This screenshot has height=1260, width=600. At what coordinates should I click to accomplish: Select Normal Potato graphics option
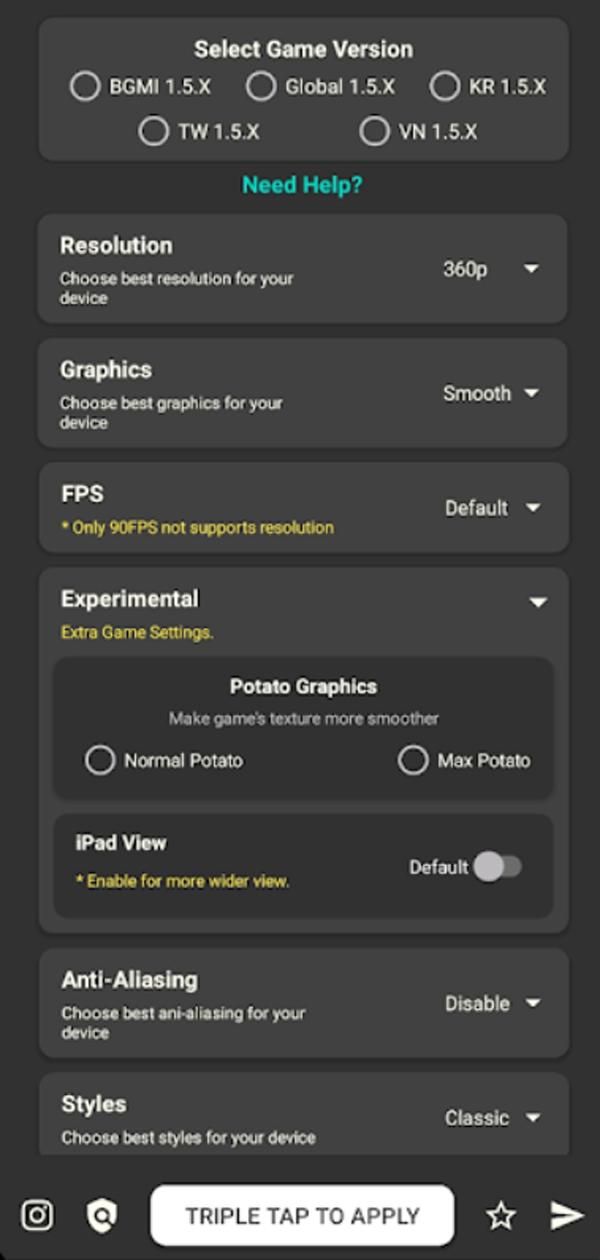(164, 761)
